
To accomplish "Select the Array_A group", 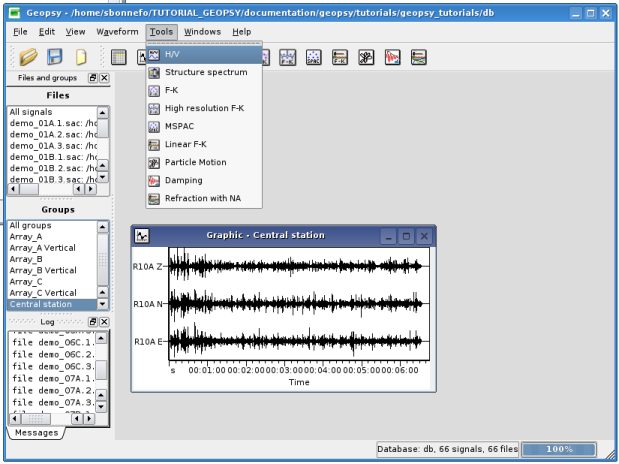I will click(53, 237).
